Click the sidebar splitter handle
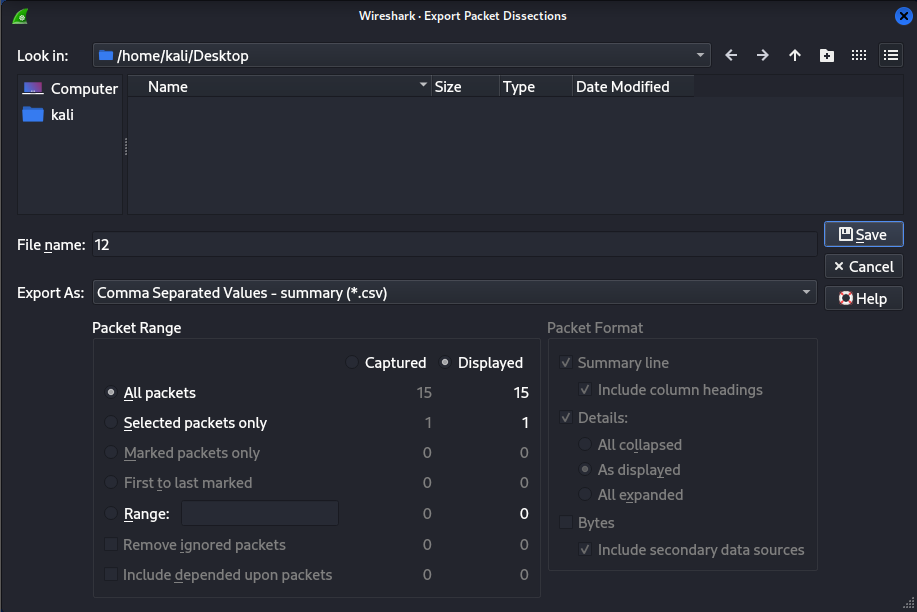 tap(126, 146)
